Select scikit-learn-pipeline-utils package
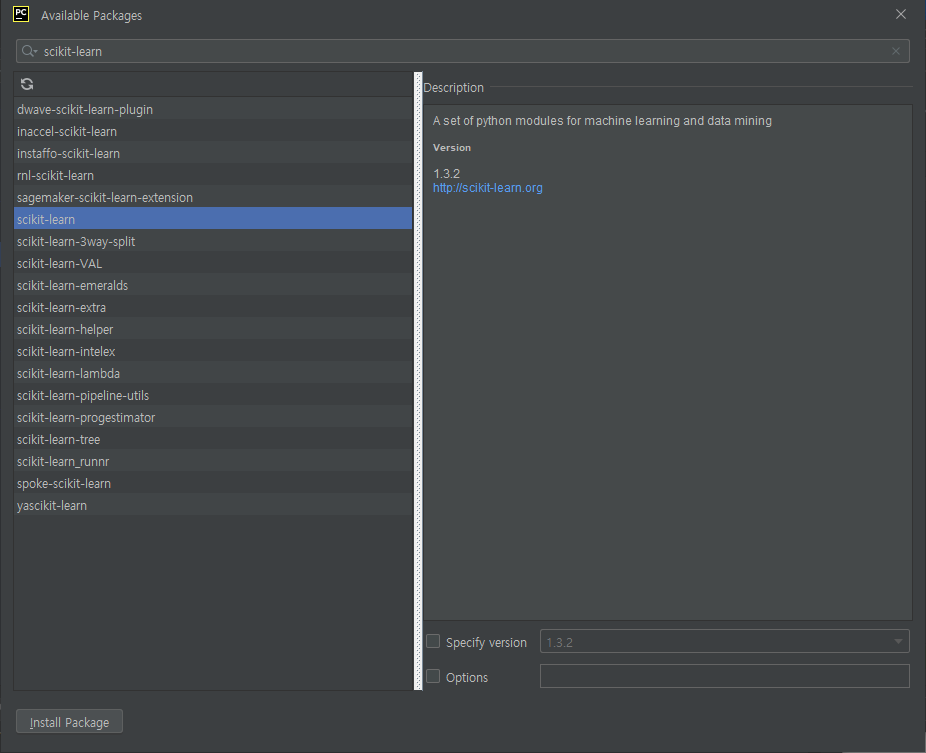This screenshot has height=753, width=926. click(213, 395)
